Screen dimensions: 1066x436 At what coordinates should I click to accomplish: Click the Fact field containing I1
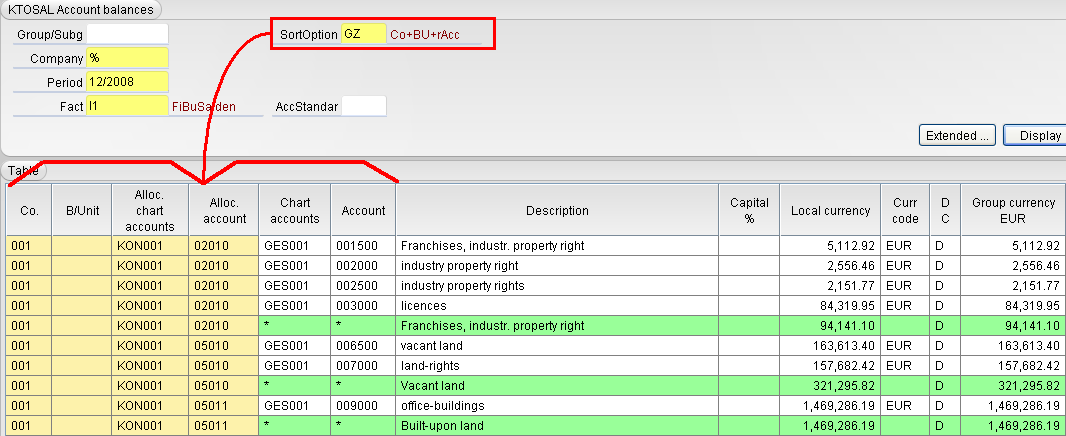pos(127,106)
